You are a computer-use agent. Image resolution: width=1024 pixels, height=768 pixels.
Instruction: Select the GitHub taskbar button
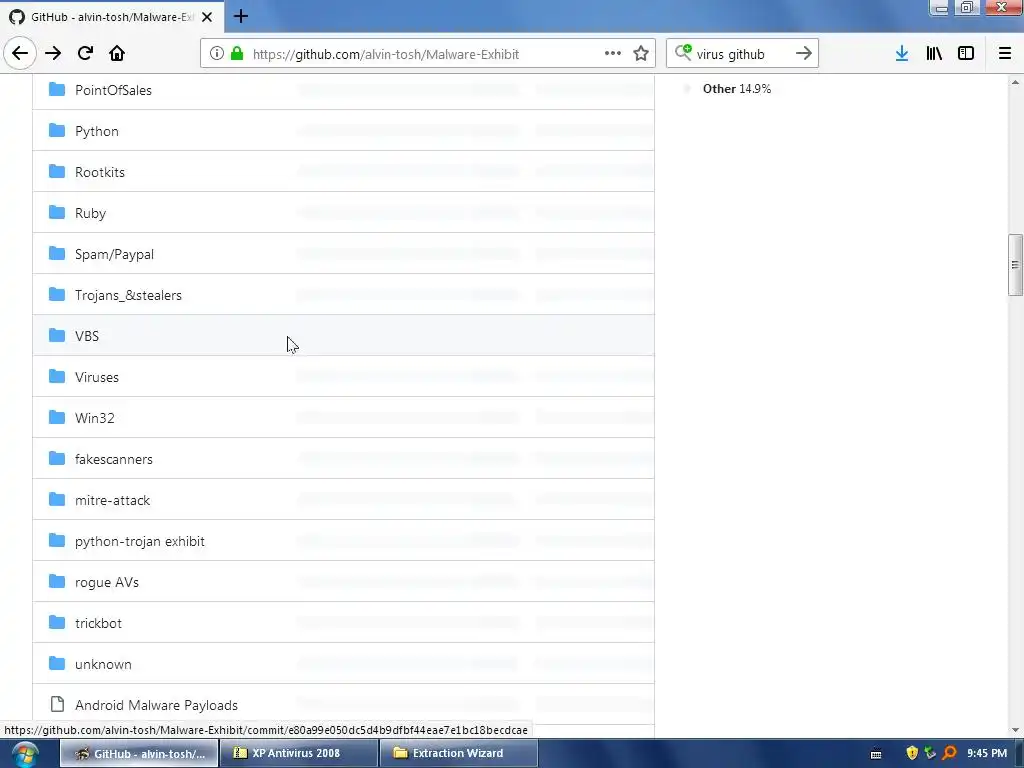pyautogui.click(x=138, y=754)
